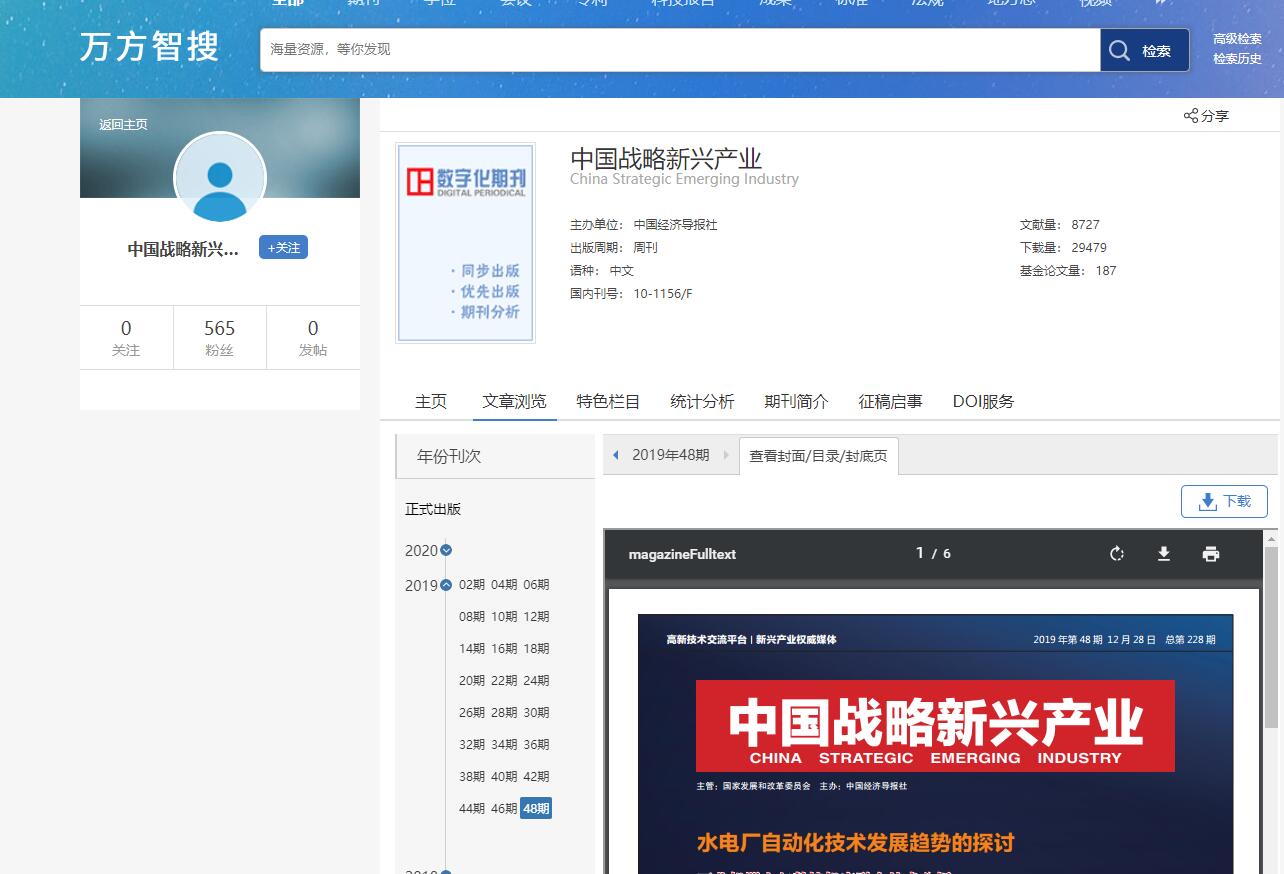Open the 数字化期刊 journal cover thumbnail
The image size is (1284, 874).
tap(465, 243)
